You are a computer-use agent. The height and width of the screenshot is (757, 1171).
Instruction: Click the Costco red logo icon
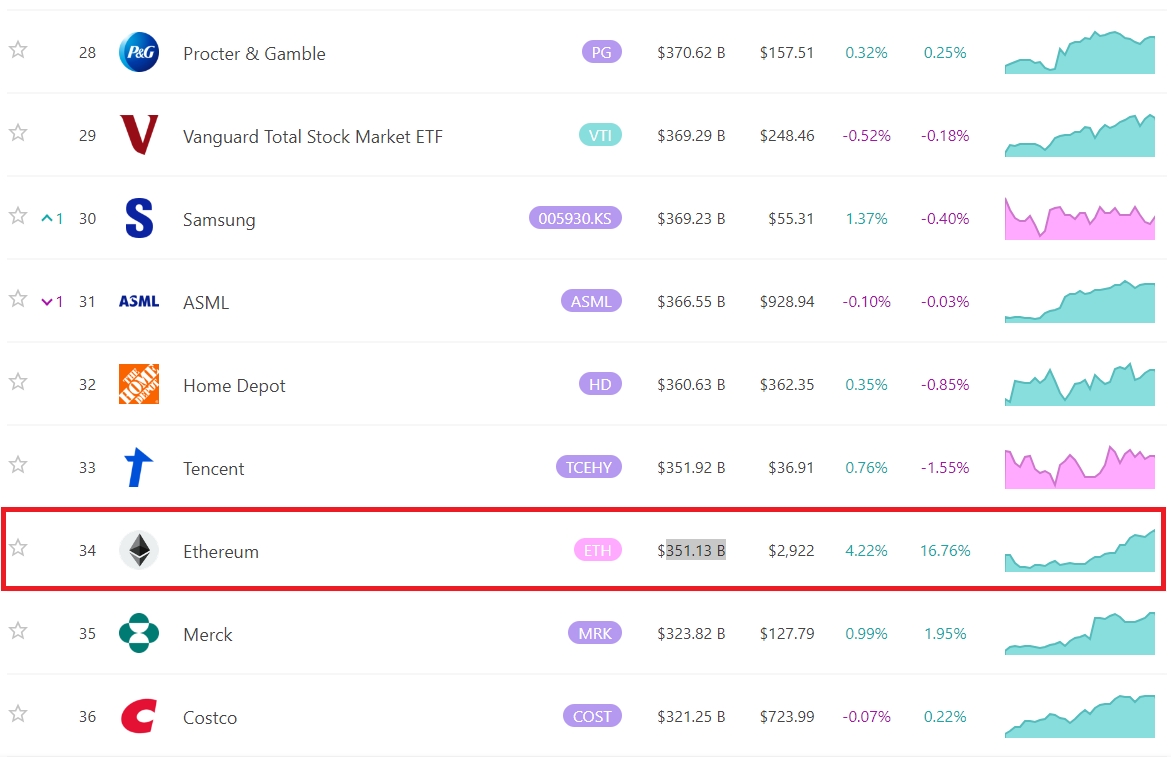[x=139, y=716]
